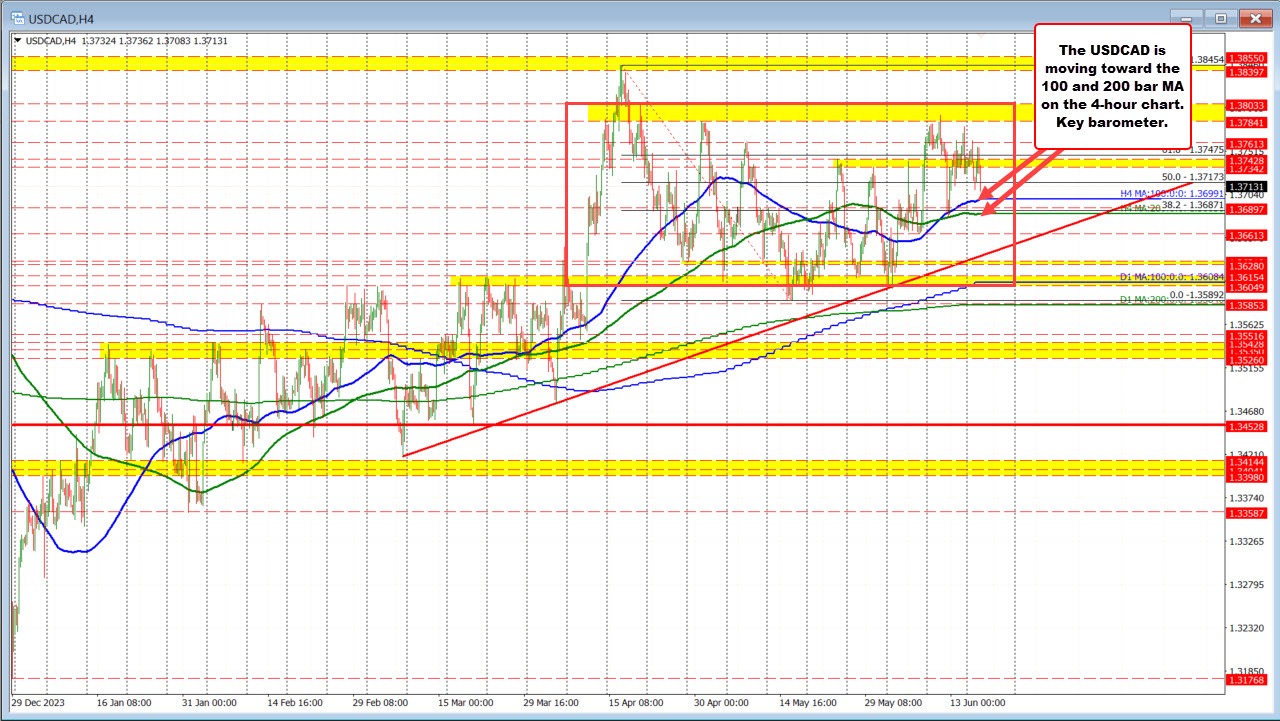Viewport: 1280px width, 721px height.
Task: Click the minimize button on the chart window
Action: pyautogui.click(x=1186, y=17)
